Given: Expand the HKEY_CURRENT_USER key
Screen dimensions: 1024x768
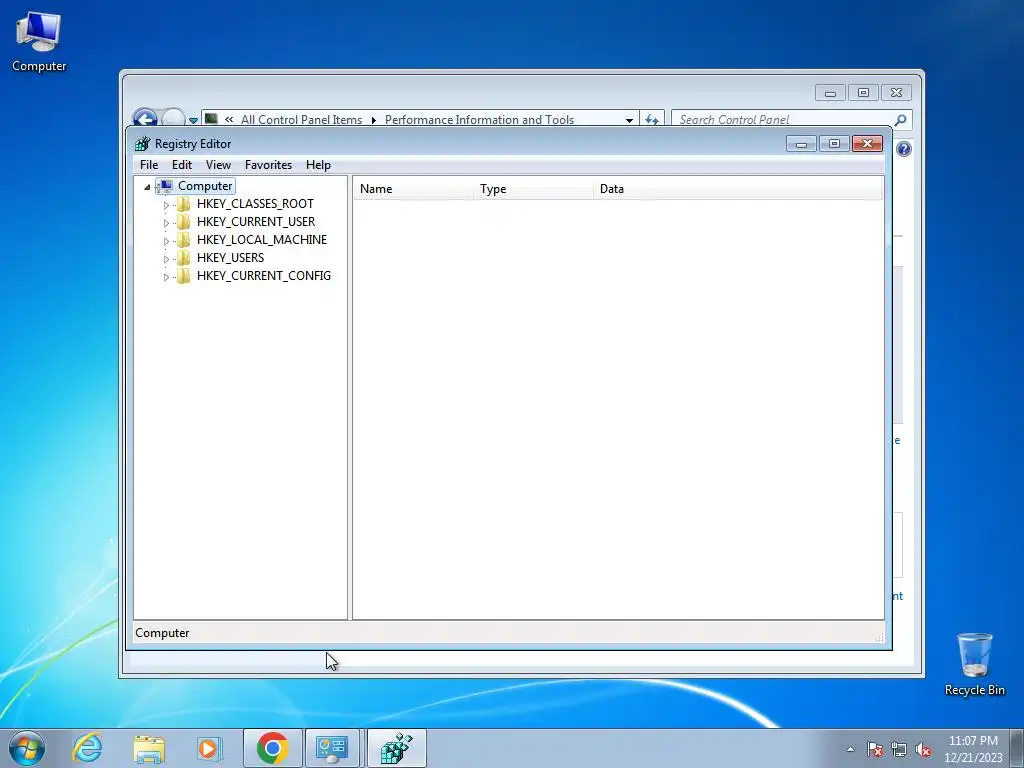Looking at the screenshot, I should click(x=166, y=223).
